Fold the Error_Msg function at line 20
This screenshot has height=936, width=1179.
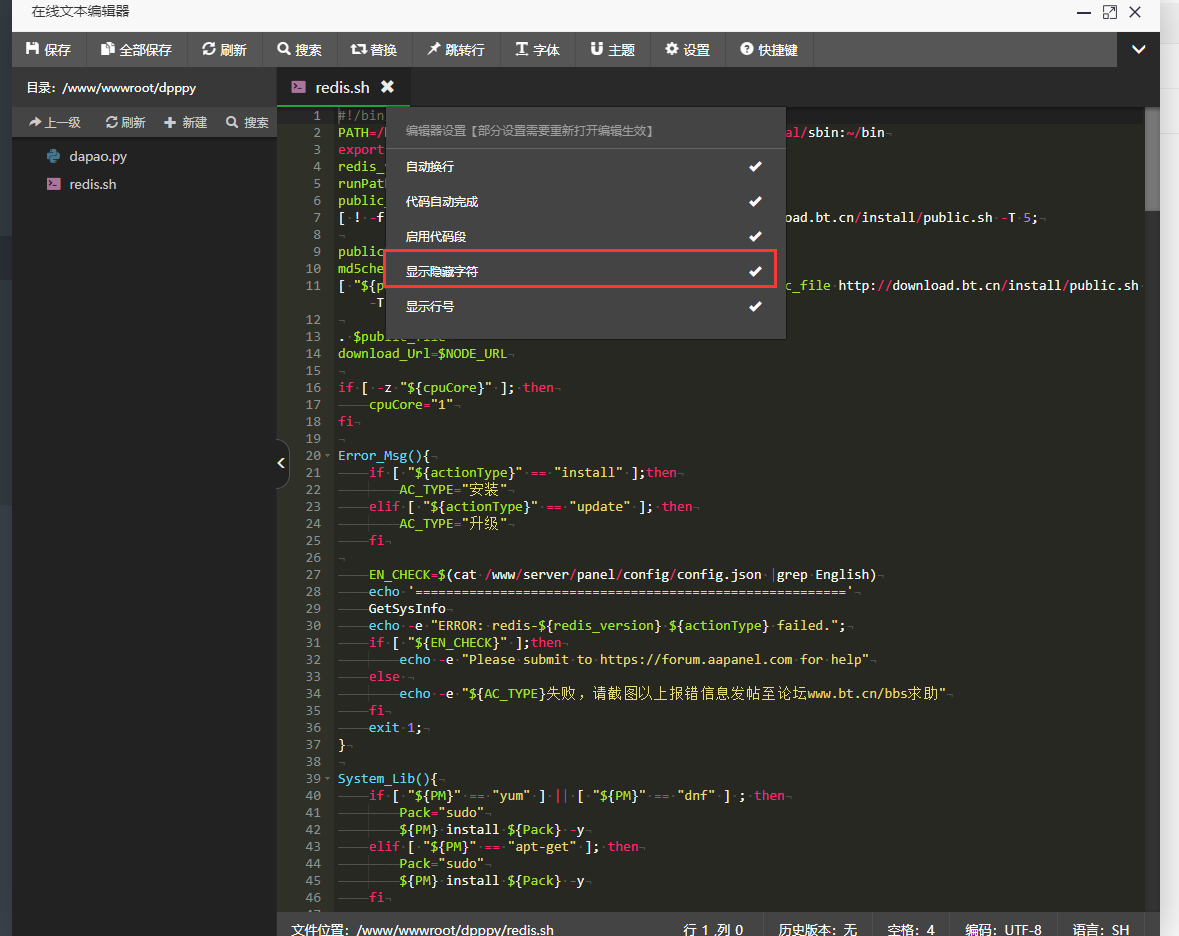pos(328,456)
